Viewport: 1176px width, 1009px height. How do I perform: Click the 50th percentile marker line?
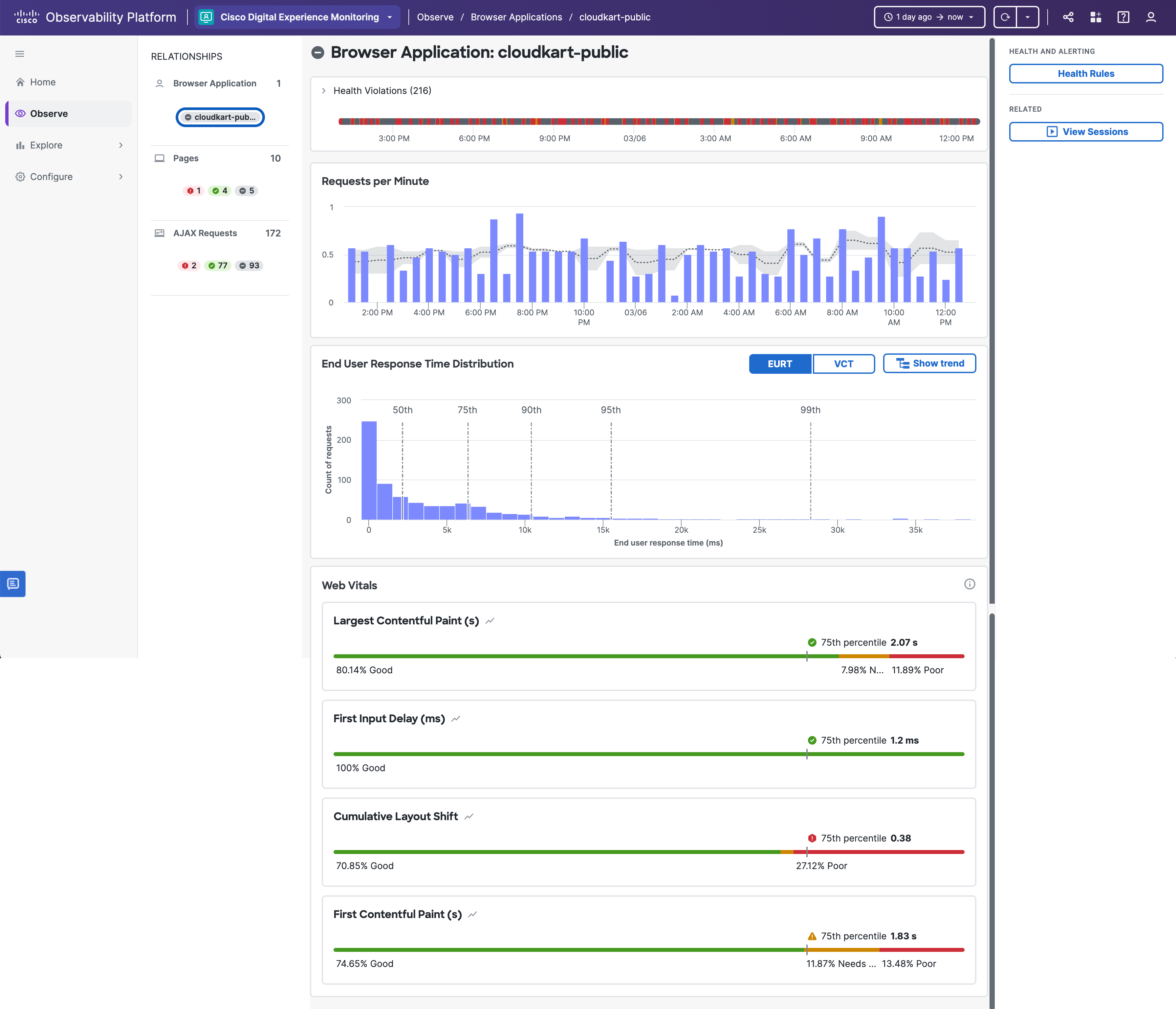click(403, 471)
